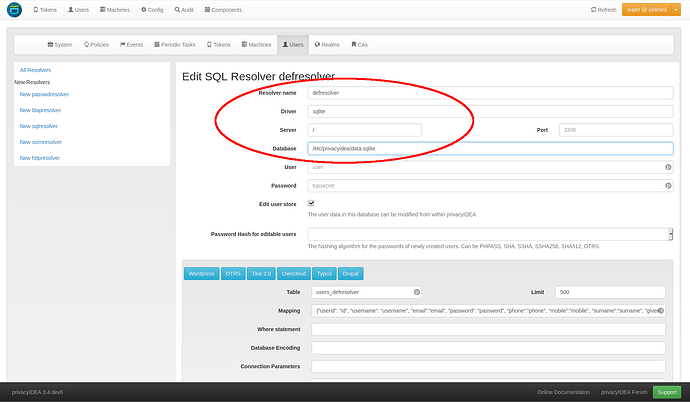Screen dimensions: 690x402
Task: Focus the User input field
Action: [x=490, y=167]
